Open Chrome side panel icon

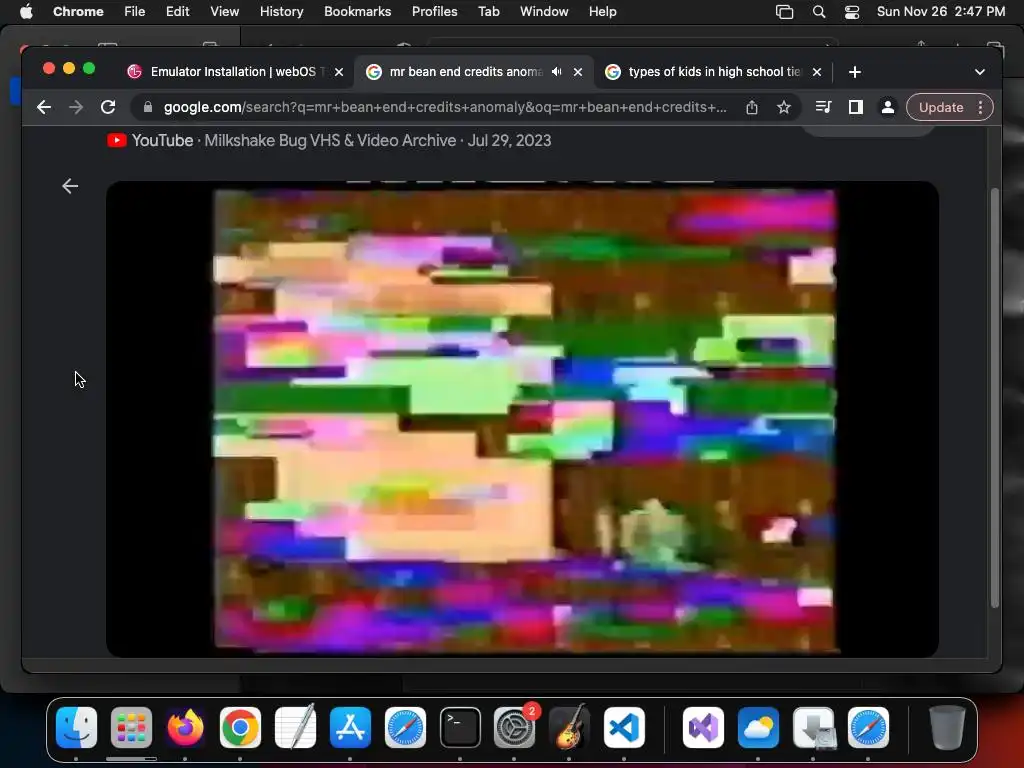[x=856, y=107]
